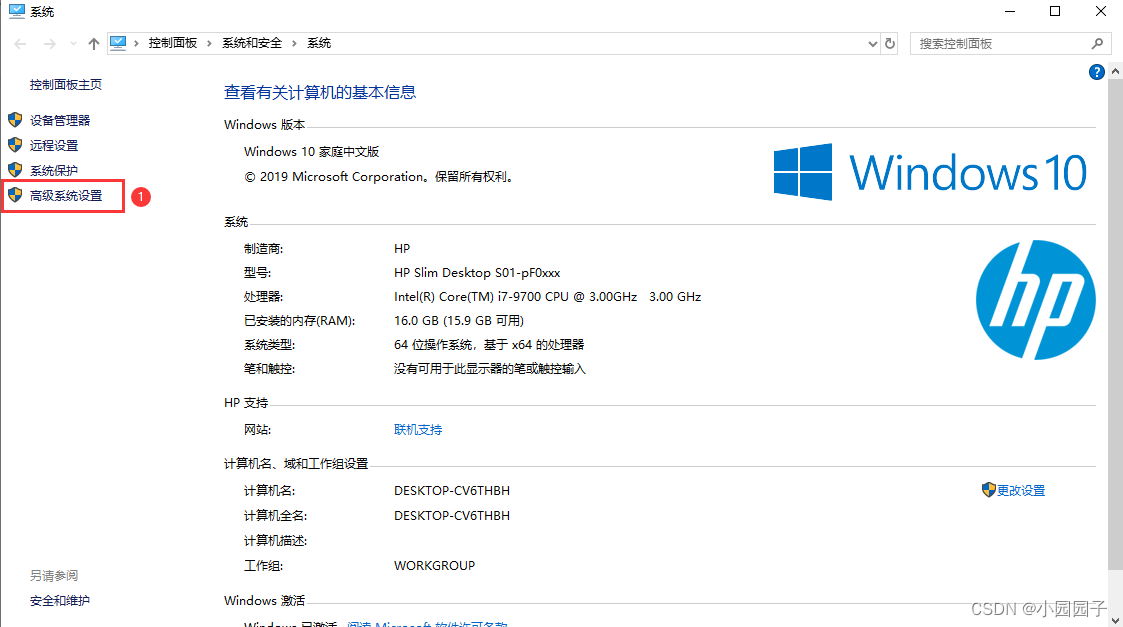
Task: Click the HP logo image
Action: 1036,300
